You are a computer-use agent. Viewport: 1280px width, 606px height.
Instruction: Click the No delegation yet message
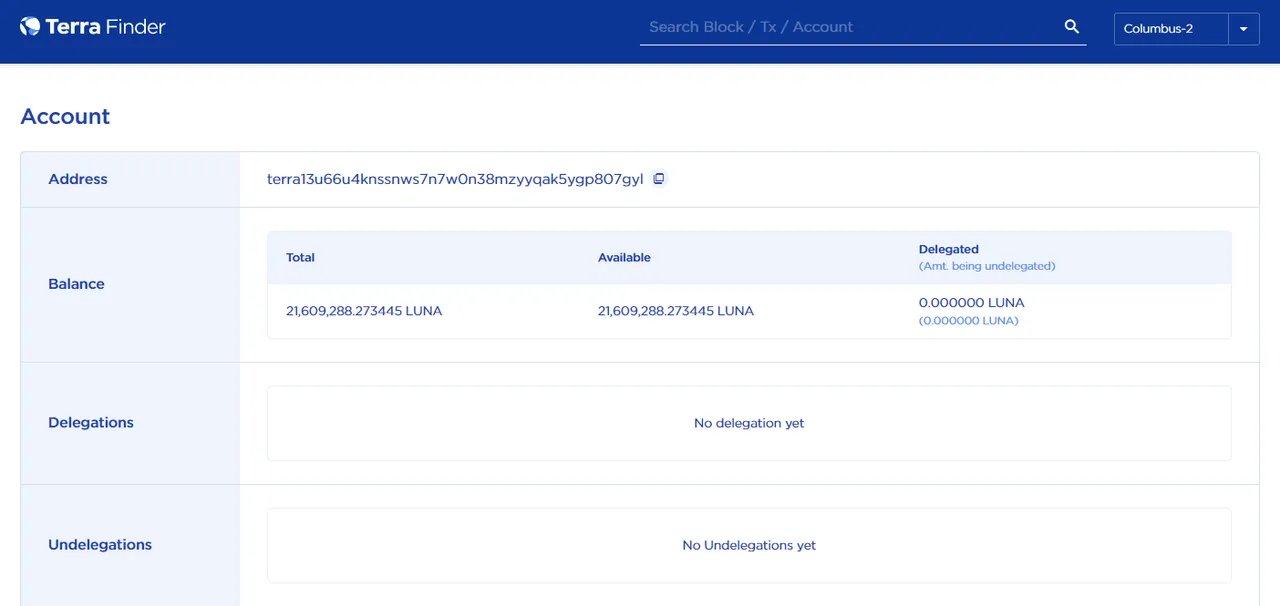[749, 423]
